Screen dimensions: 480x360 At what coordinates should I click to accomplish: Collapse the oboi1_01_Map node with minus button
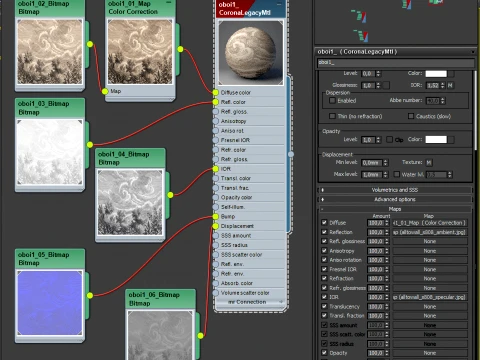[x=169, y=3]
